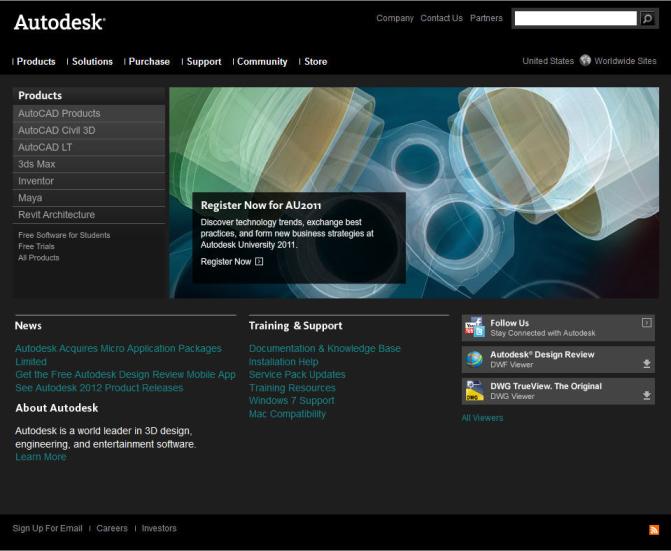The height and width of the screenshot is (551, 671).
Task: Open Free Autodesk Design Review Mobile App news
Action: pos(125,375)
